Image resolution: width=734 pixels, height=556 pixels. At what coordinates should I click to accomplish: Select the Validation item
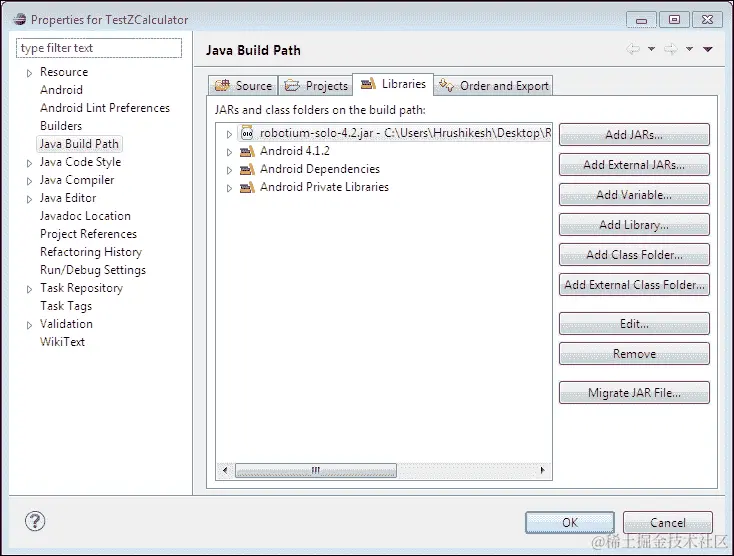pyautogui.click(x=66, y=324)
